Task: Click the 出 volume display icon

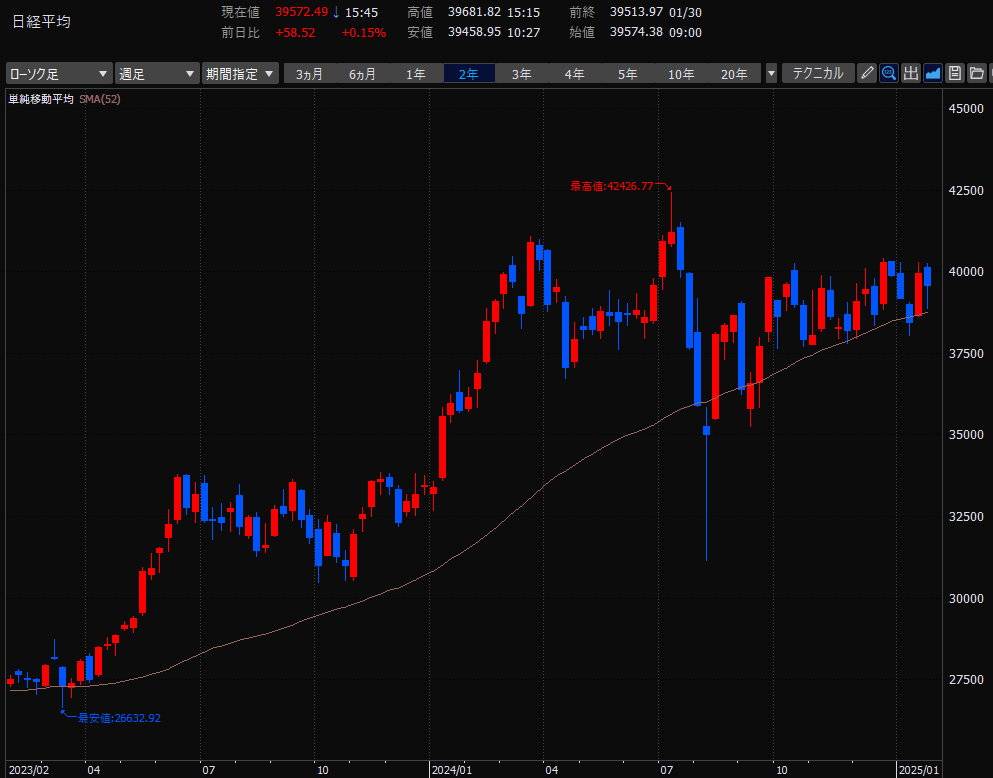Action: tap(911, 73)
